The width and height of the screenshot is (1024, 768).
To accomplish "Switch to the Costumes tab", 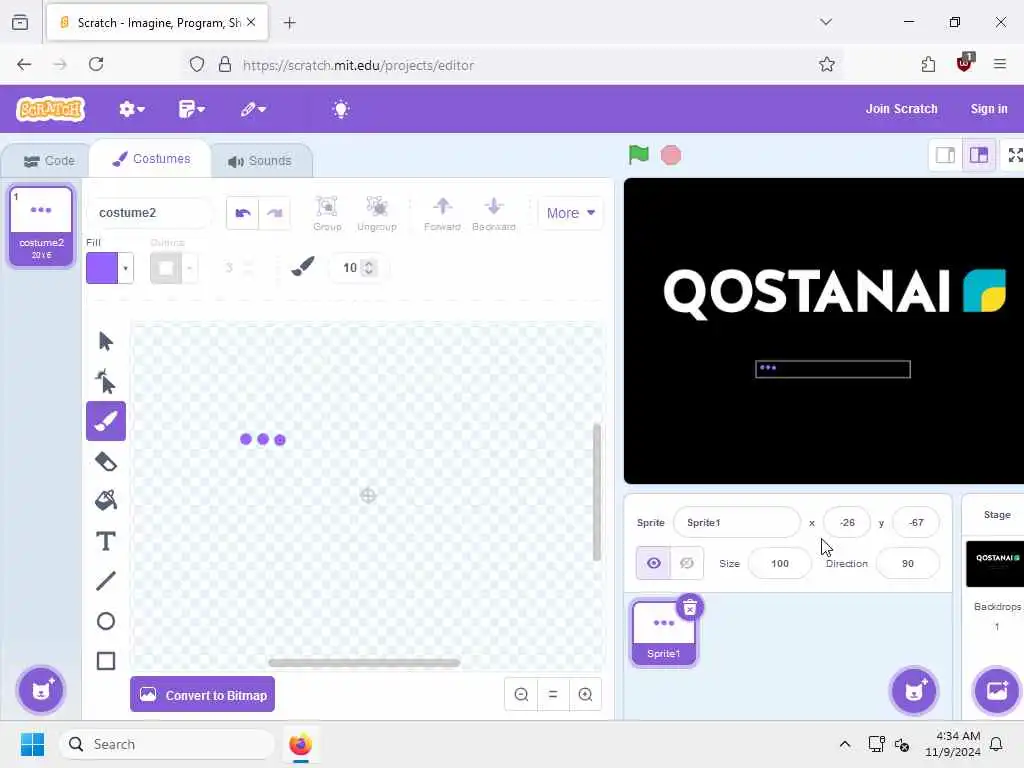I will [151, 159].
